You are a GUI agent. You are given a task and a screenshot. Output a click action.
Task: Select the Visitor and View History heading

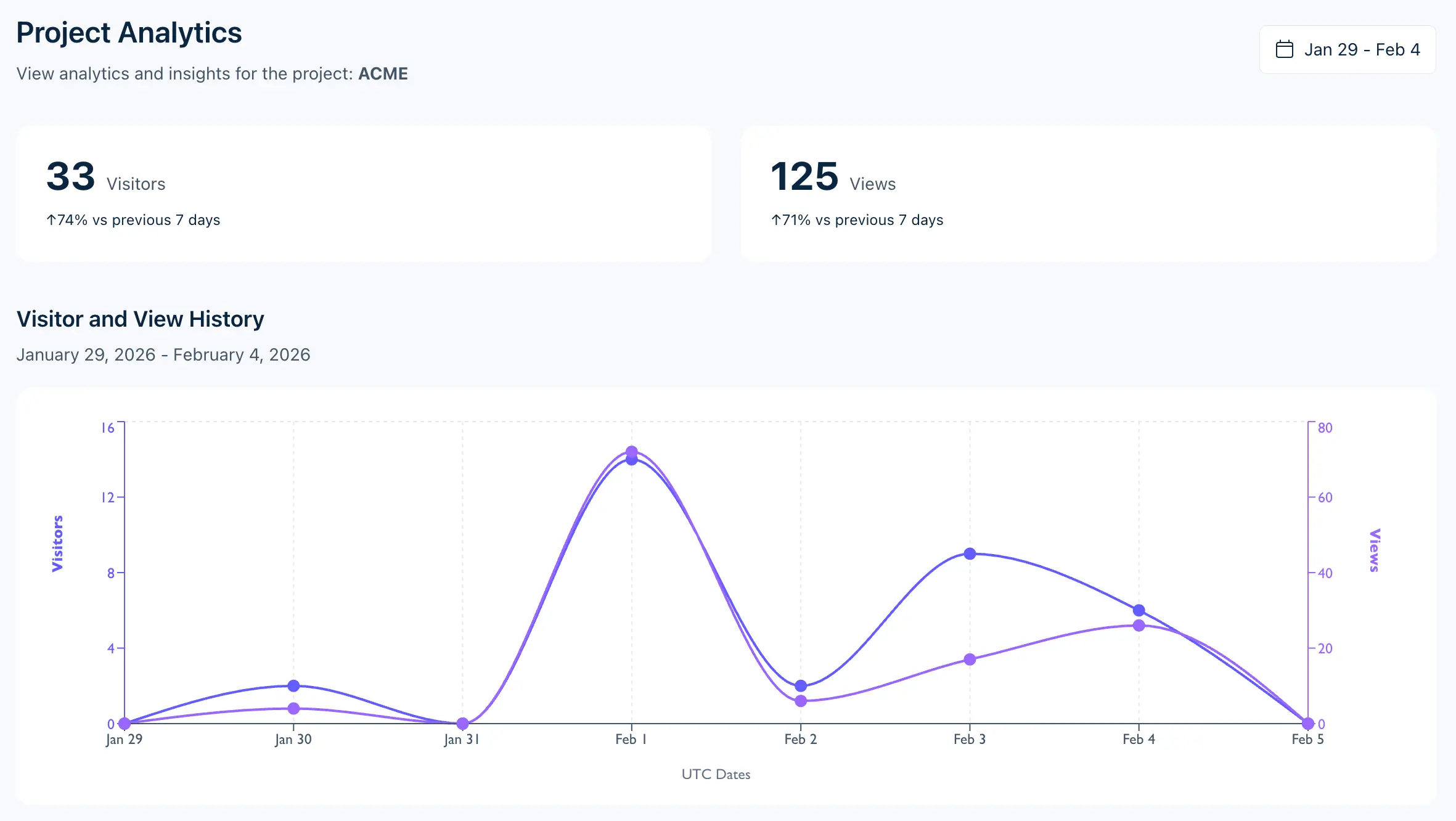pos(141,319)
